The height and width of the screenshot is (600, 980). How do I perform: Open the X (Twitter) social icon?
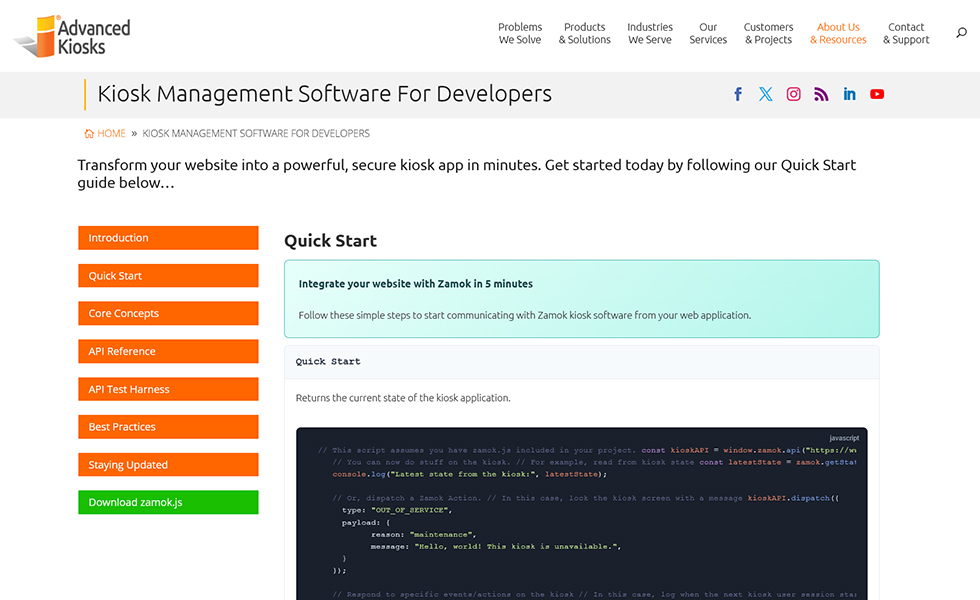[x=766, y=94]
